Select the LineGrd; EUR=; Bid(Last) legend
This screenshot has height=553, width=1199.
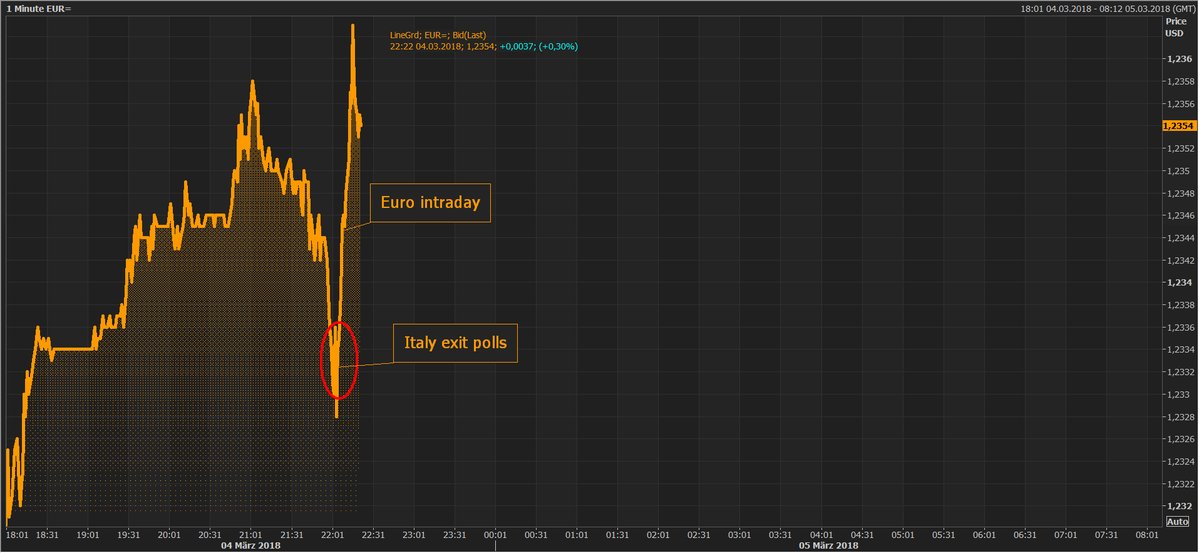coord(437,35)
